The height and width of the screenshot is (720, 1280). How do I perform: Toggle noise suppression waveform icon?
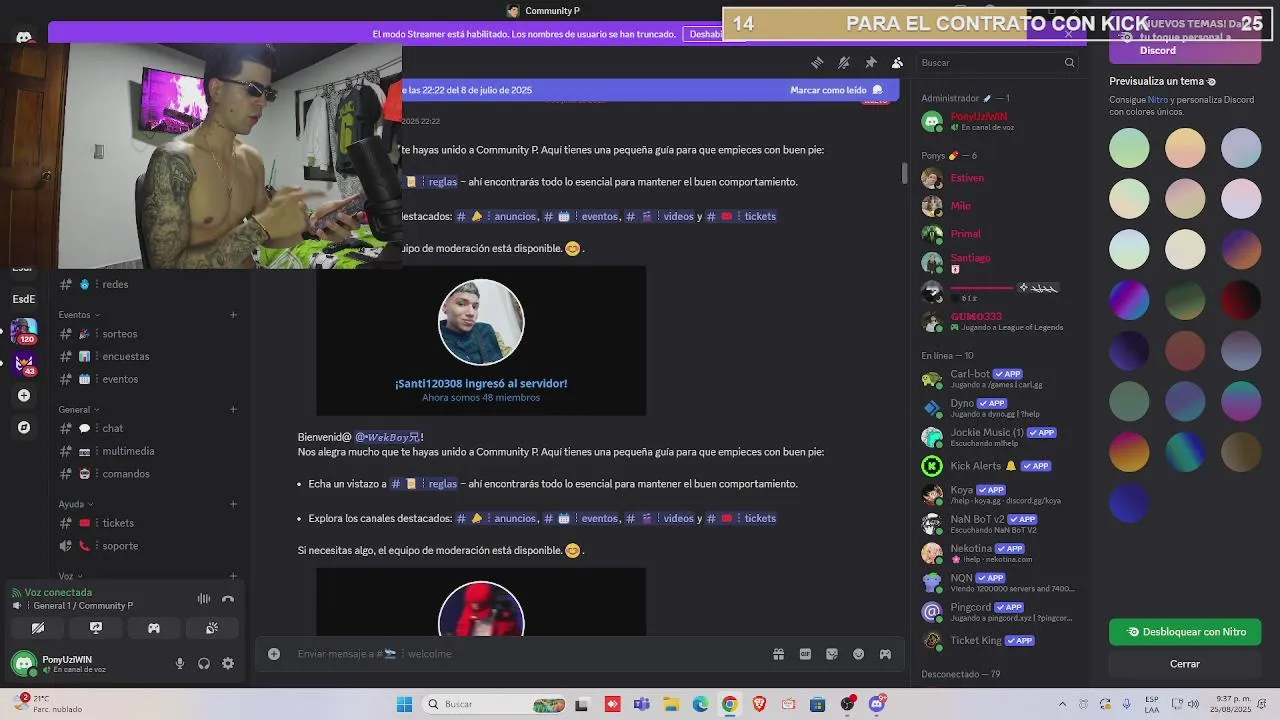pyautogui.click(x=204, y=599)
